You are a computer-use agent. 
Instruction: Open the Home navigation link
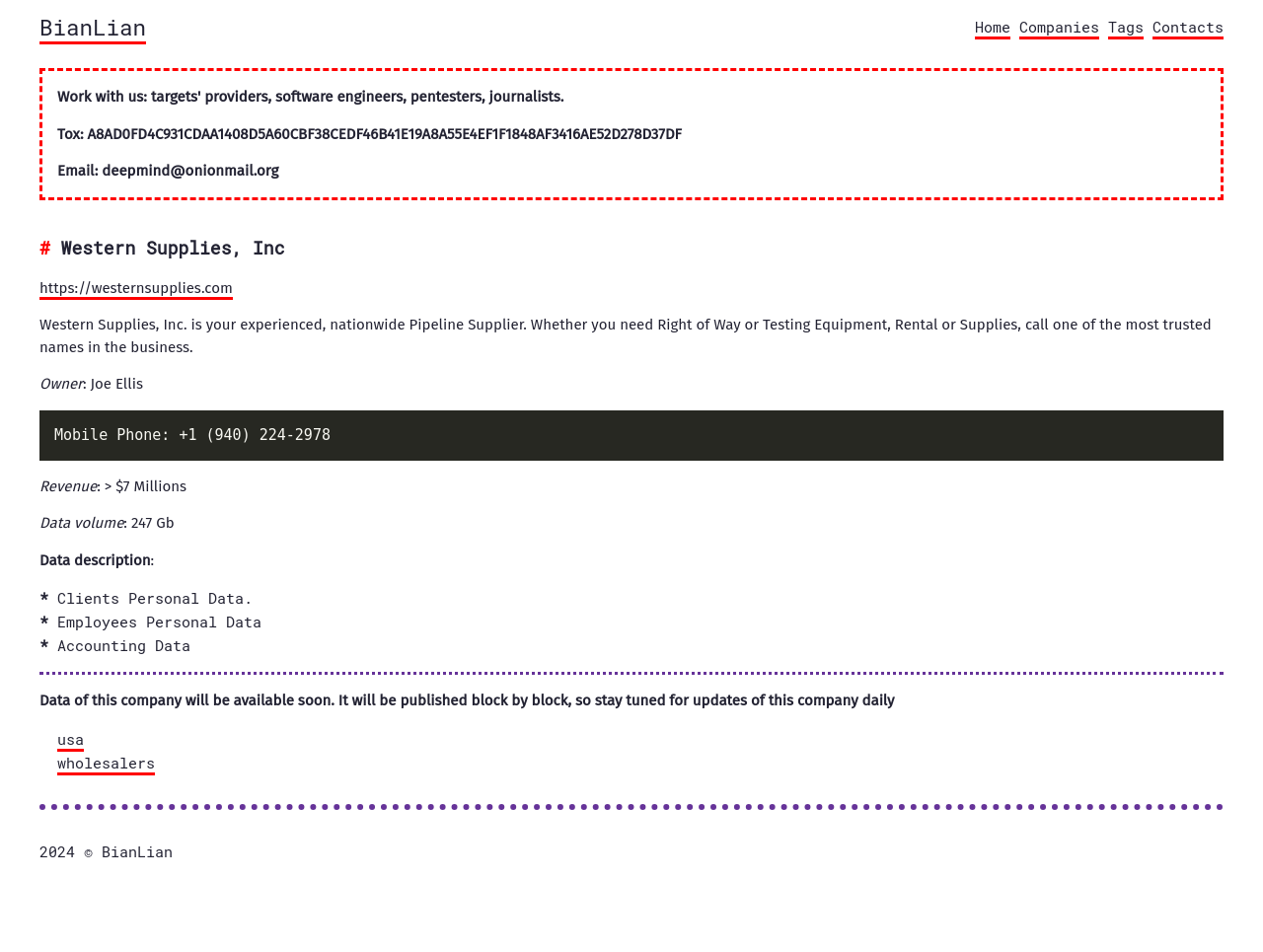(992, 28)
